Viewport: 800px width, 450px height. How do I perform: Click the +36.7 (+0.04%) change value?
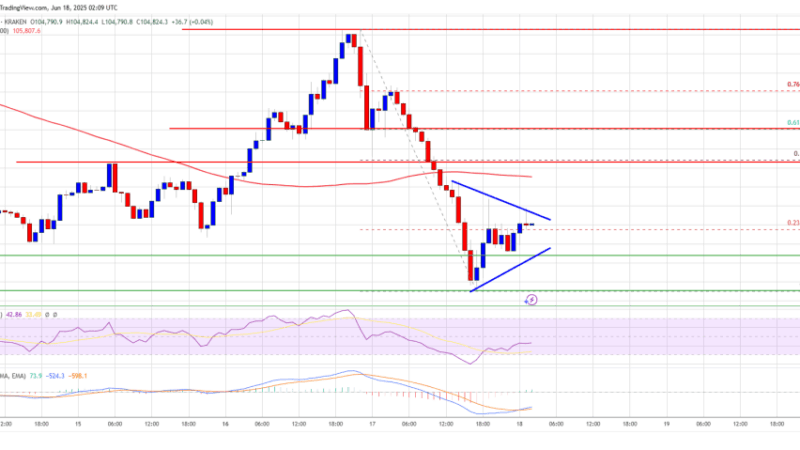coord(192,22)
